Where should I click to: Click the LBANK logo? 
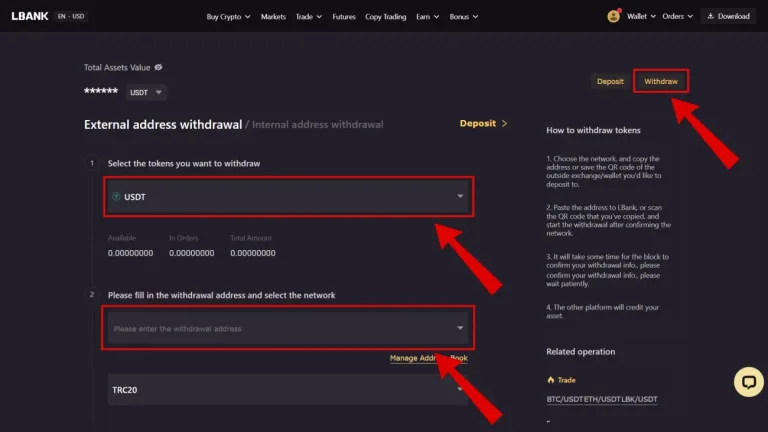point(29,16)
